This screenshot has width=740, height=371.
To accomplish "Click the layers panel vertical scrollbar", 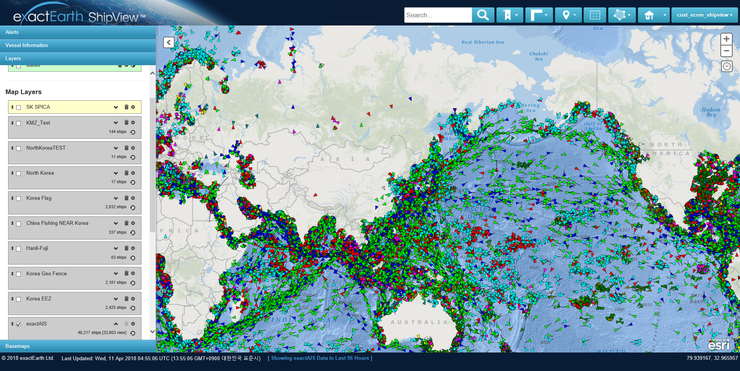I will click(x=152, y=165).
